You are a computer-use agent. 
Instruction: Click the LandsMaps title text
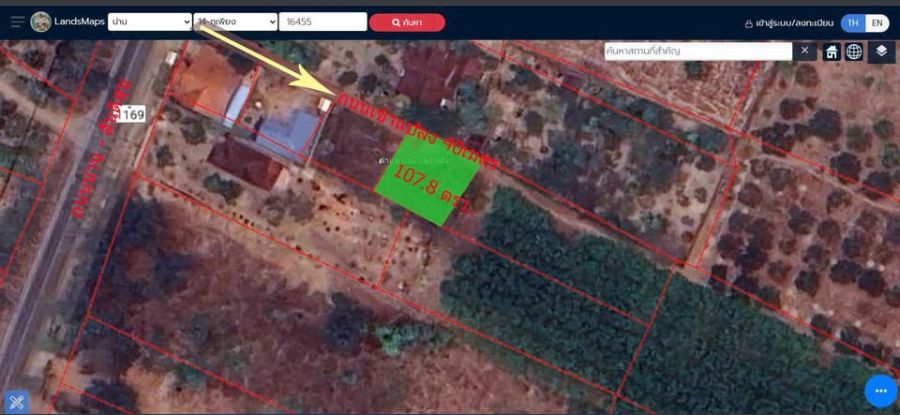(x=79, y=22)
